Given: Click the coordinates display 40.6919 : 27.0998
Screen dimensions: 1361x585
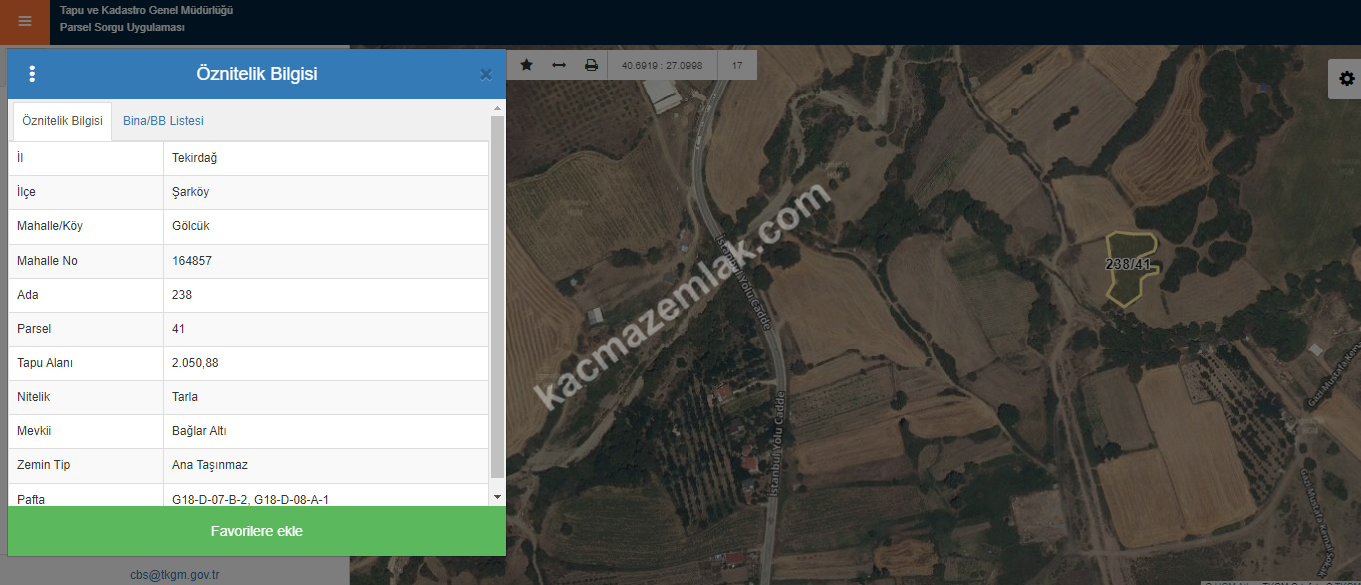Looking at the screenshot, I should (662, 65).
